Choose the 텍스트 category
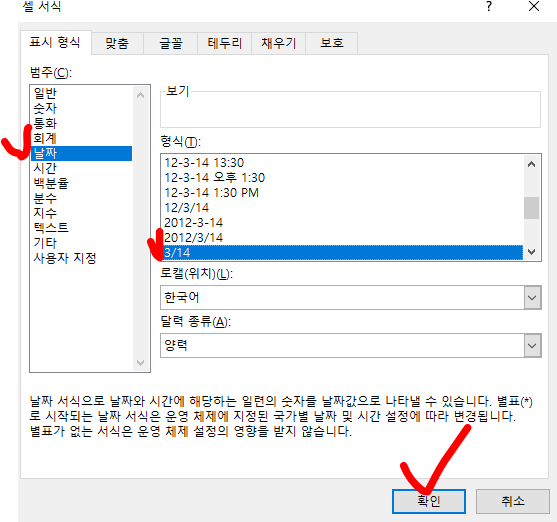The height and width of the screenshot is (522, 557). click(81, 228)
